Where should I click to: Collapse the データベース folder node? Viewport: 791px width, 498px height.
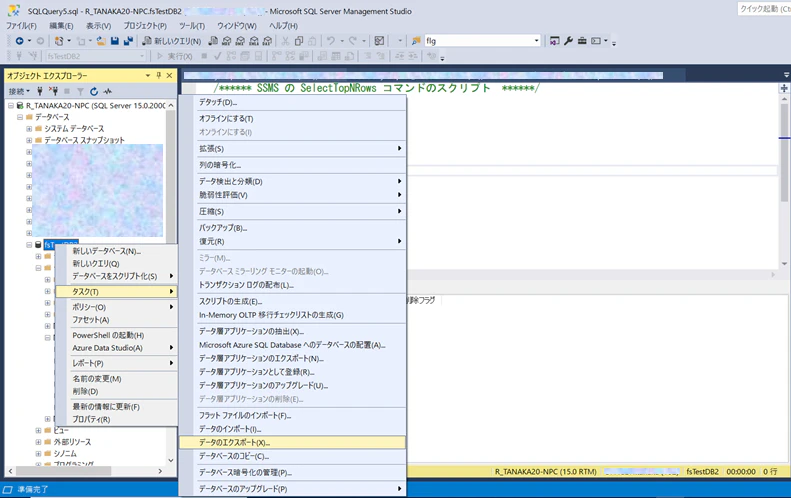20,117
